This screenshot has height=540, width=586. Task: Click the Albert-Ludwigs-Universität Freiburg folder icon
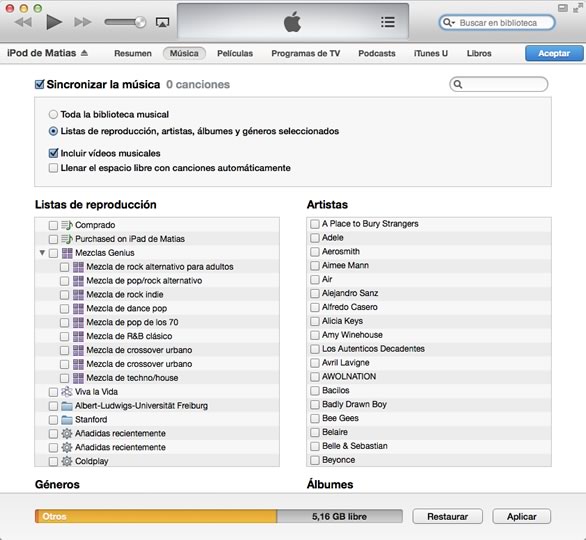pyautogui.click(x=67, y=406)
